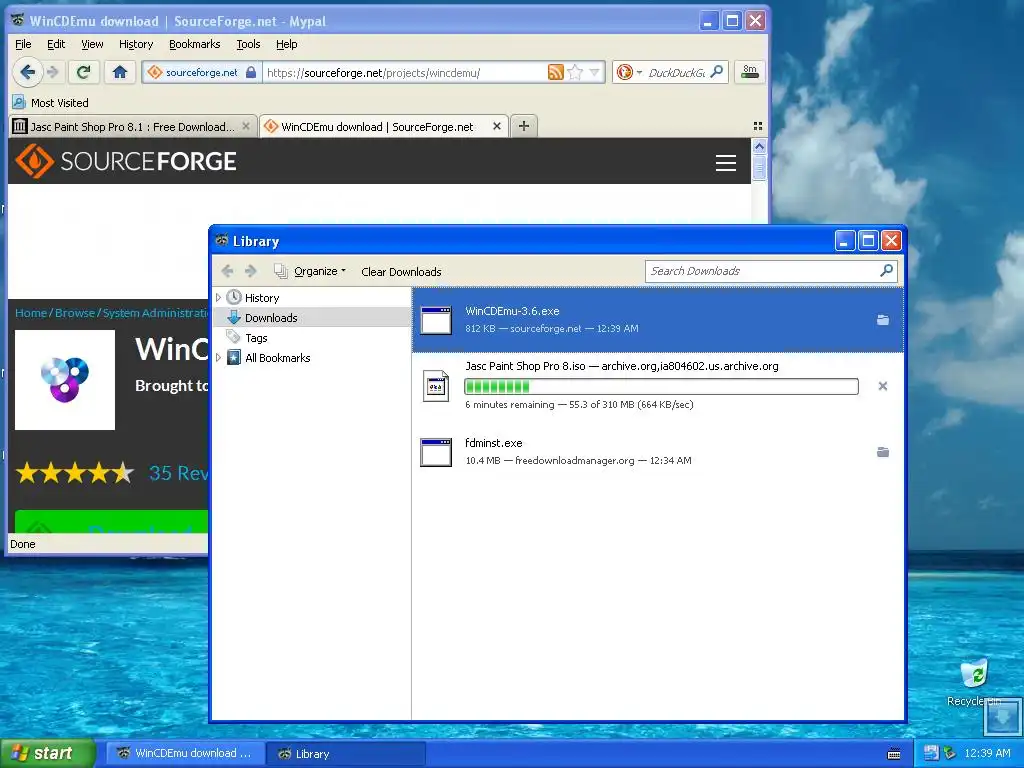1024x768 pixels.
Task: Open the SourceForge hamburger menu
Action: coord(726,163)
